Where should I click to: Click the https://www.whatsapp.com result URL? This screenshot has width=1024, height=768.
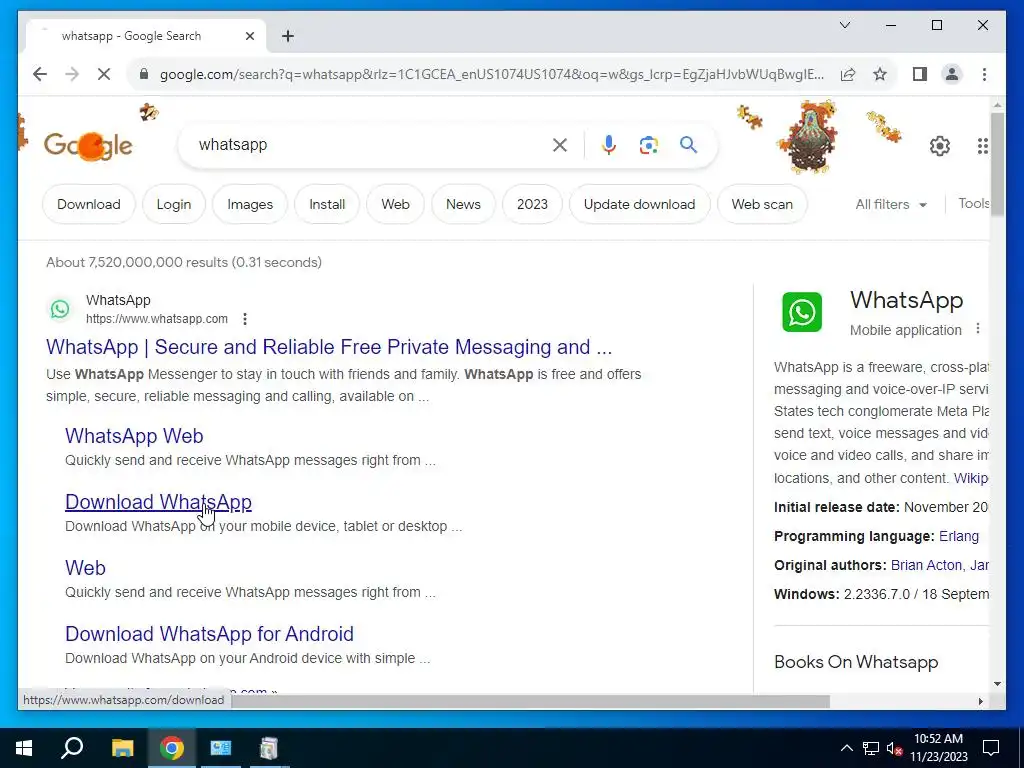click(x=157, y=319)
